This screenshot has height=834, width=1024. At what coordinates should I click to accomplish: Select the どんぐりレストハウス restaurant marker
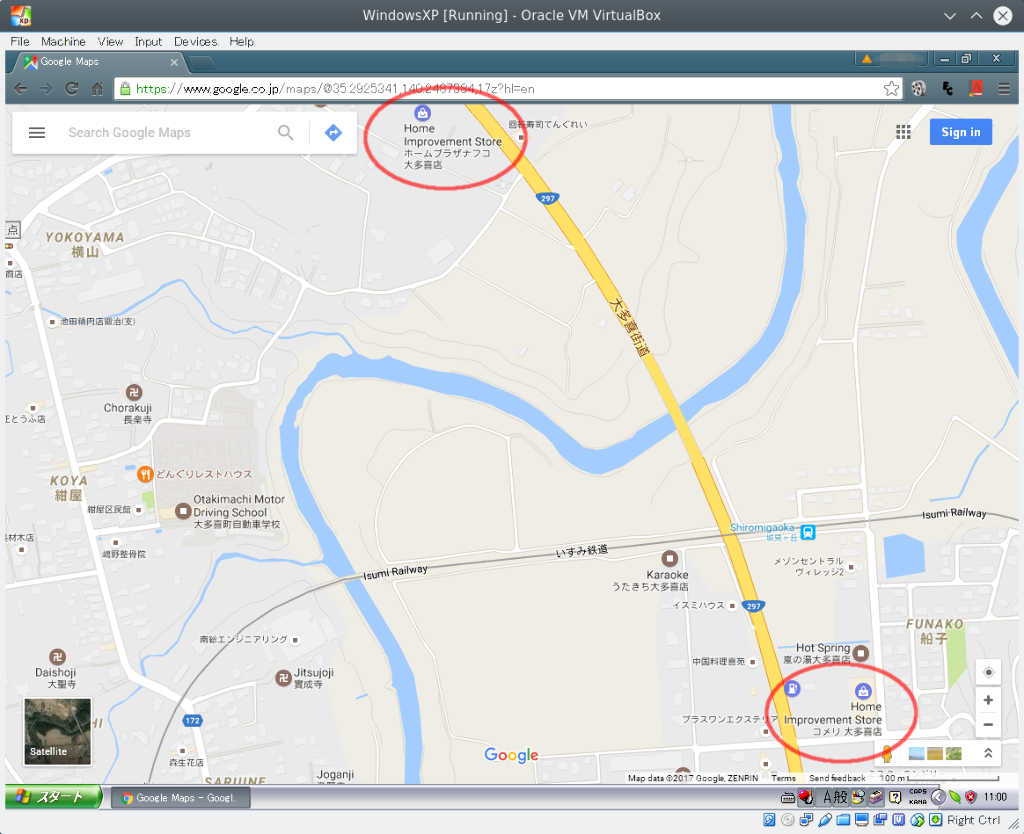point(145,474)
